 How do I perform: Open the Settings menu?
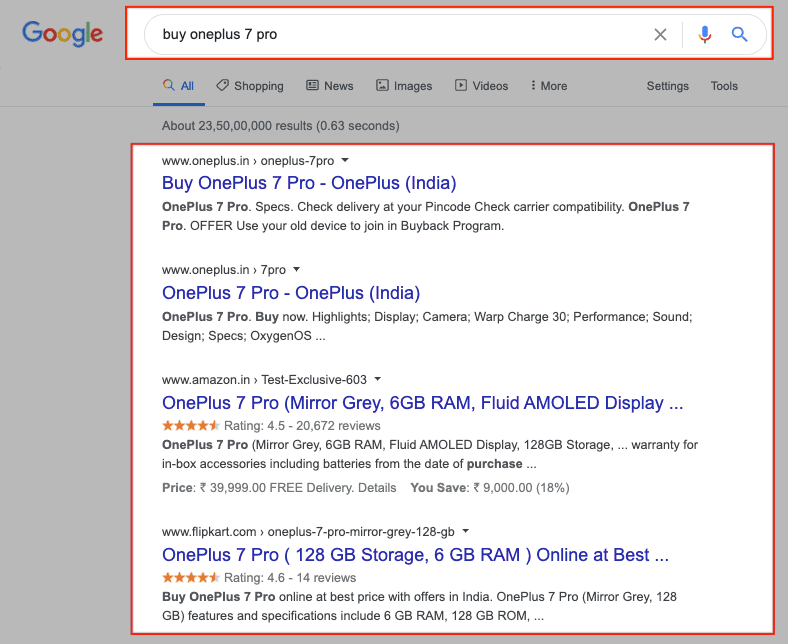point(667,86)
